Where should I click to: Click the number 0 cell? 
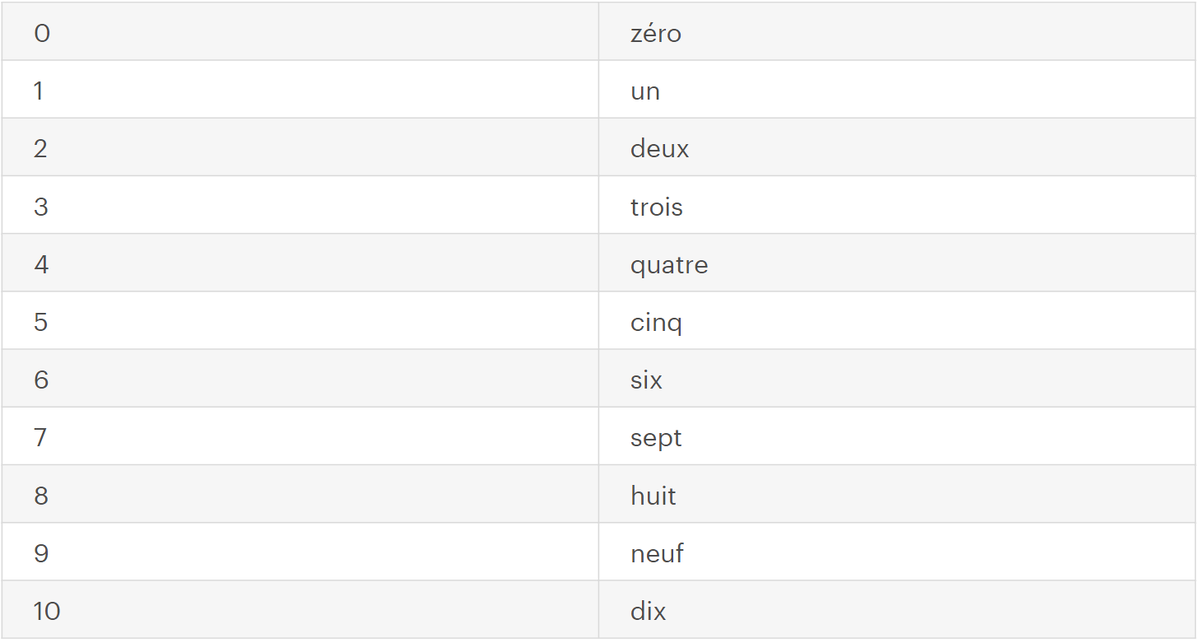(41, 33)
